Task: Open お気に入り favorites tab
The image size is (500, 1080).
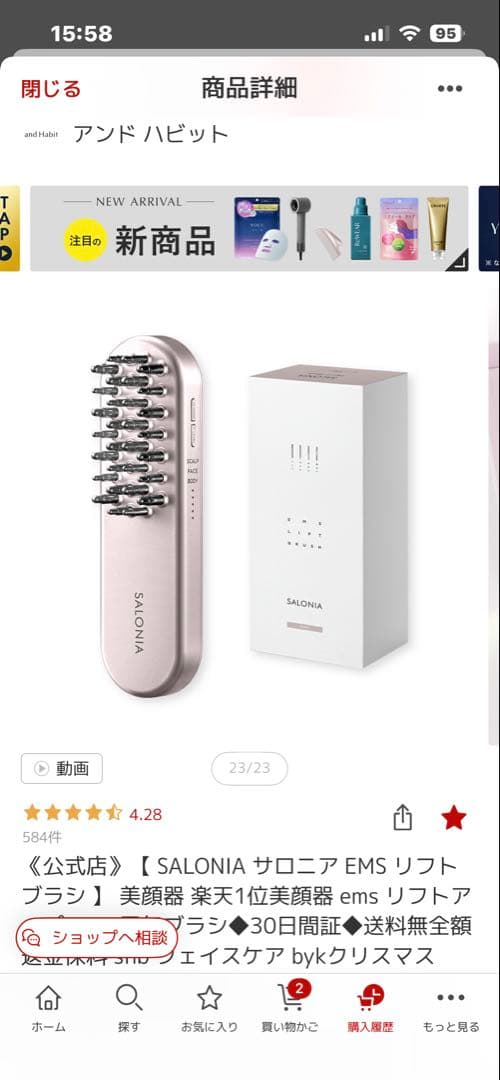Action: (x=209, y=1008)
